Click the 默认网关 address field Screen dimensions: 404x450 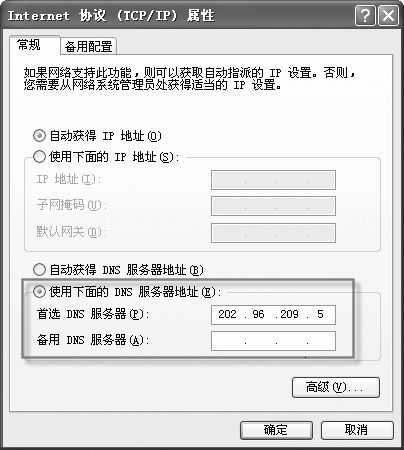(273, 232)
